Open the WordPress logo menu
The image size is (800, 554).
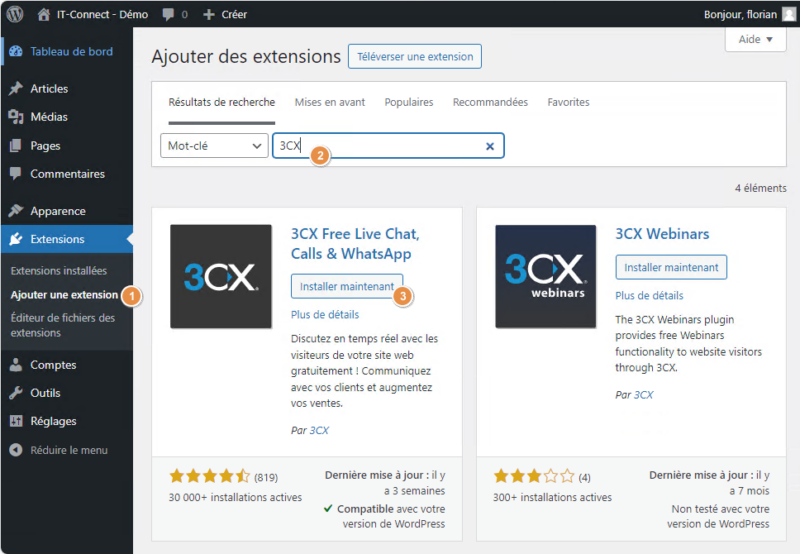(x=15, y=14)
